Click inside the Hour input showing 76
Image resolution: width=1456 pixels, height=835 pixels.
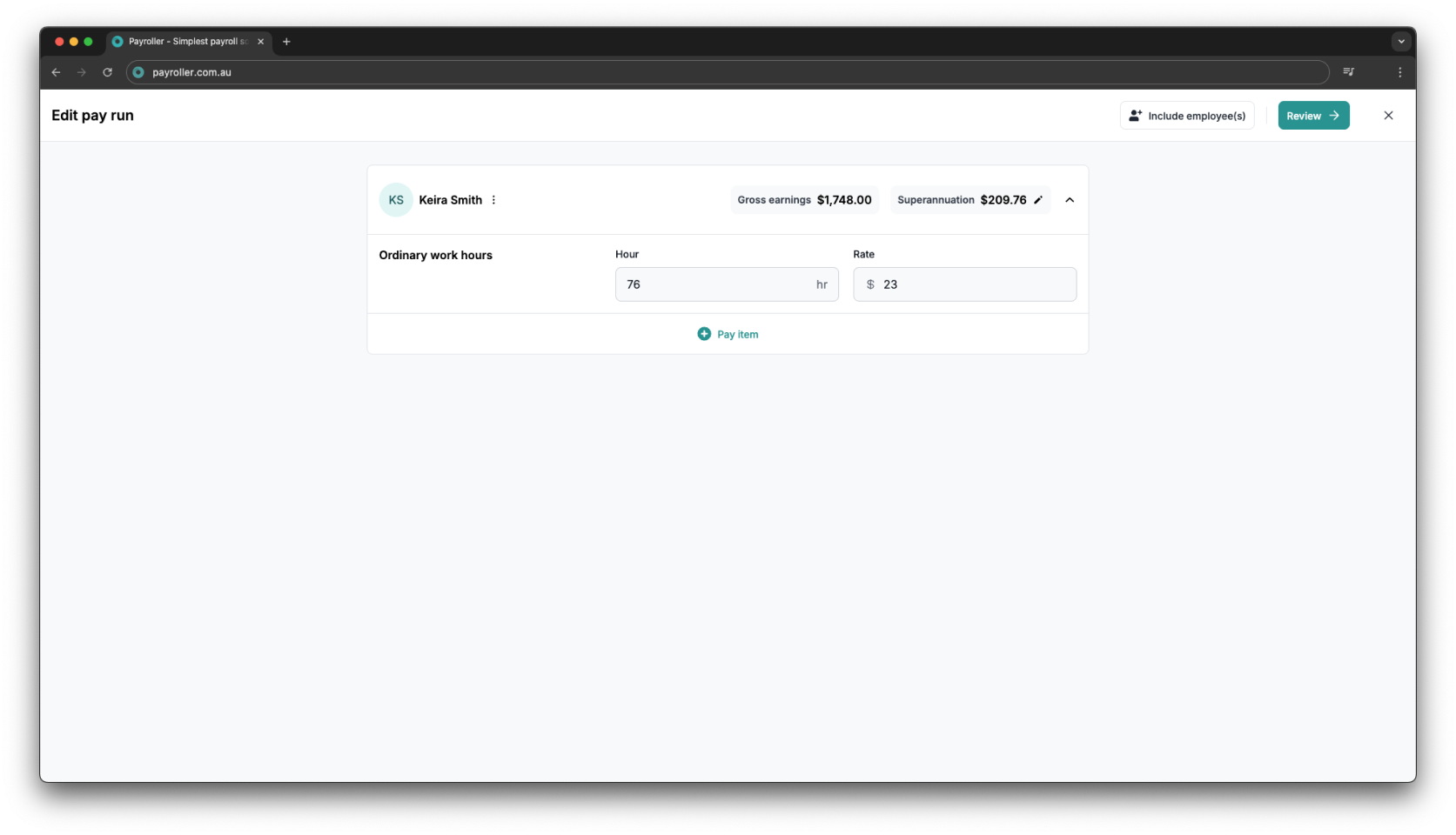714,284
